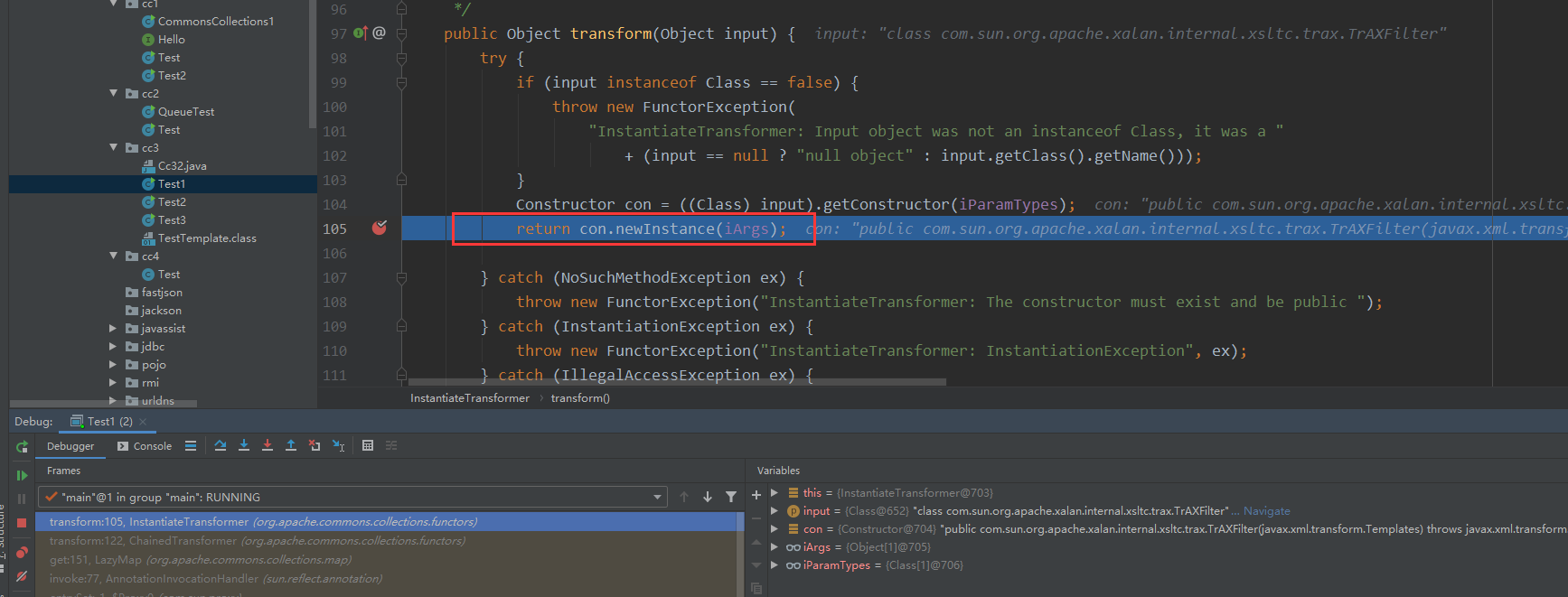This screenshot has width=1568, height=597.
Task: Resume program execution
Action: point(22,475)
